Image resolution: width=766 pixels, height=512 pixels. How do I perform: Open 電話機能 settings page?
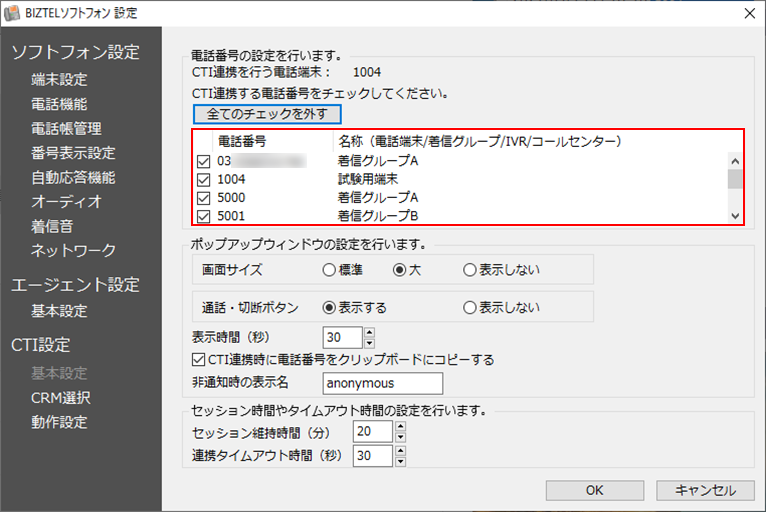[59, 104]
